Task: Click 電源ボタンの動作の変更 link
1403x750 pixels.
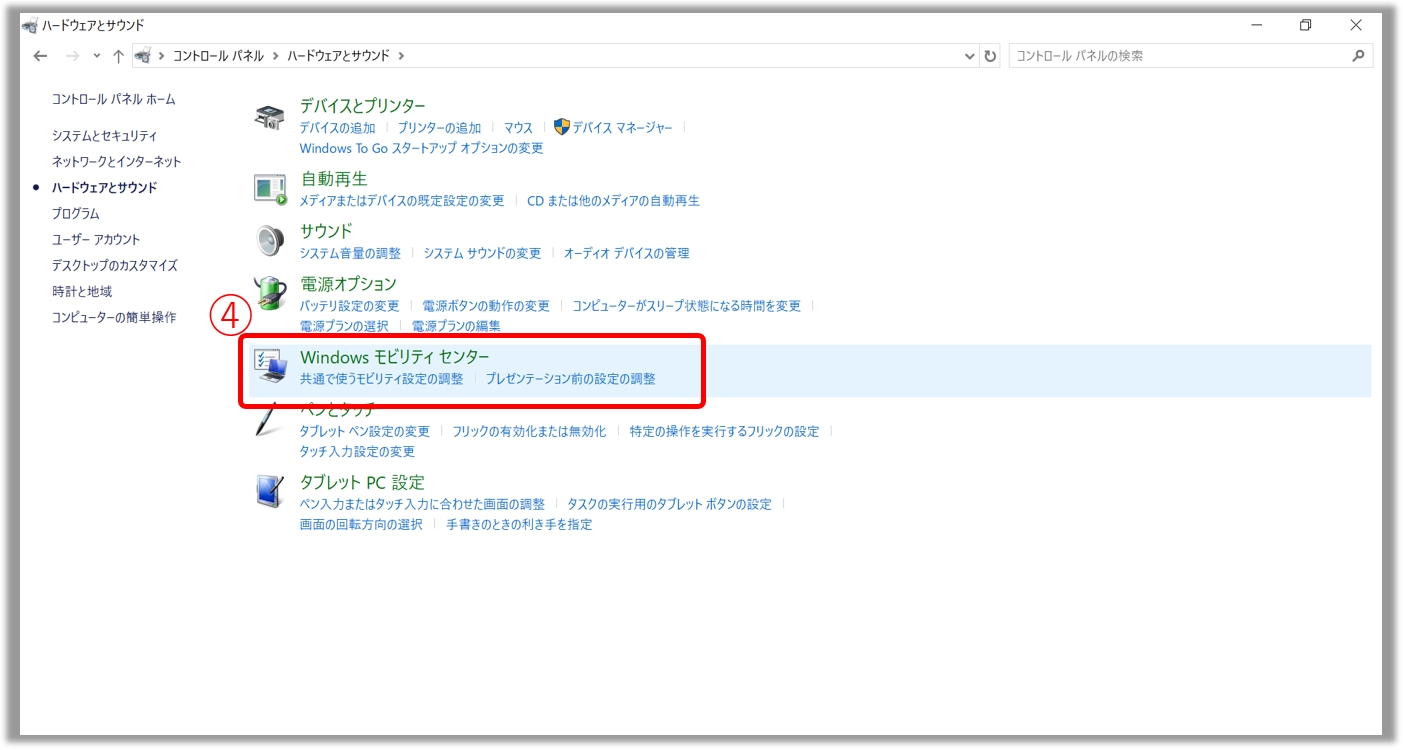Action: tap(486, 306)
